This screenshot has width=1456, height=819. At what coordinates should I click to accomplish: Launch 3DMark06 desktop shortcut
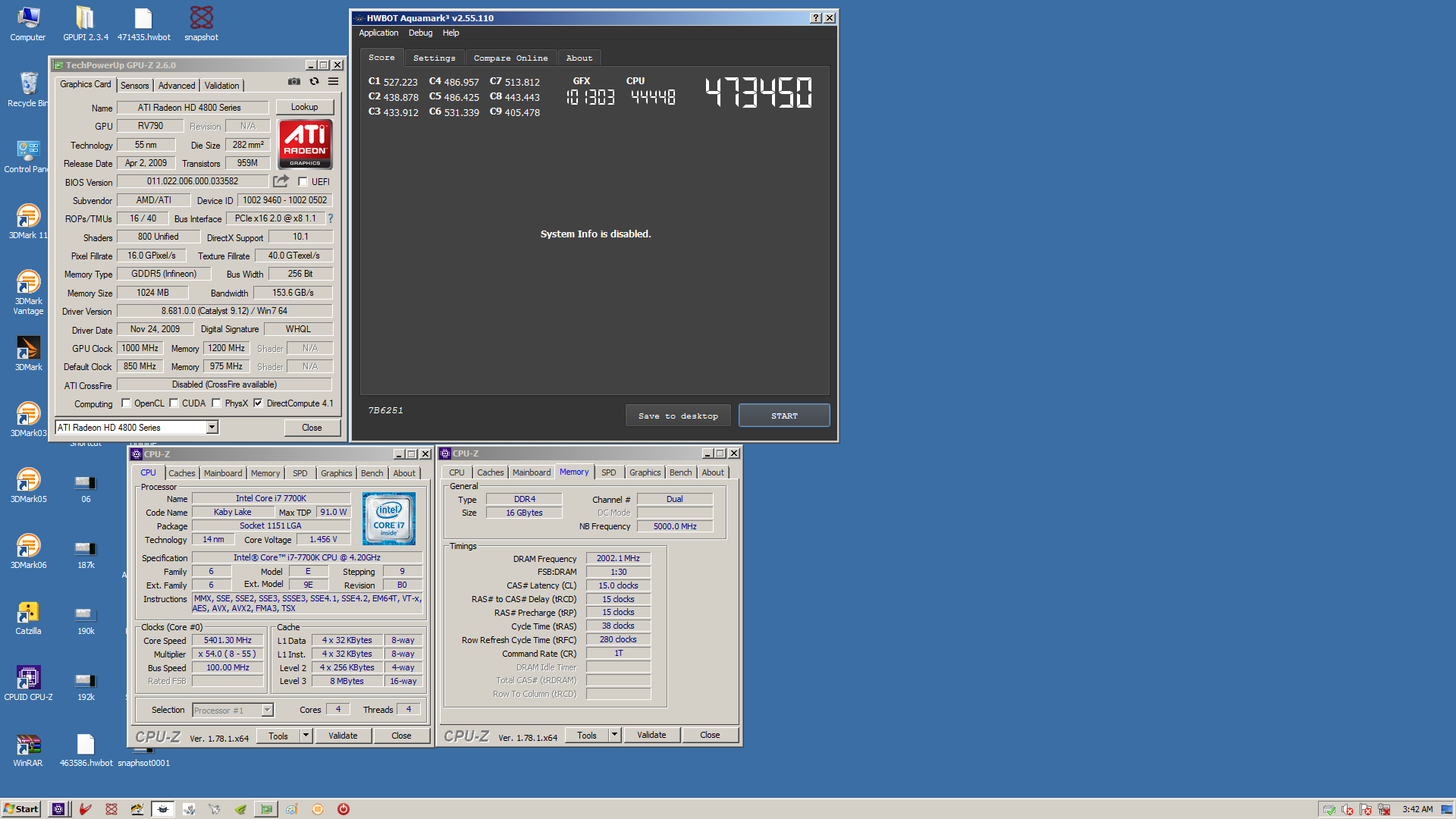[28, 551]
